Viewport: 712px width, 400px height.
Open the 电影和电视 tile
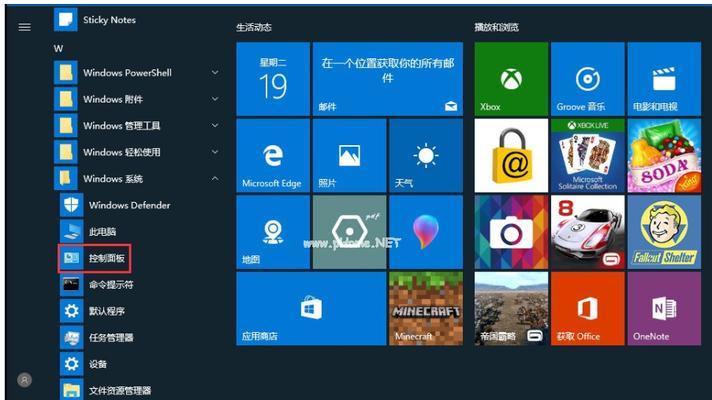click(x=664, y=79)
